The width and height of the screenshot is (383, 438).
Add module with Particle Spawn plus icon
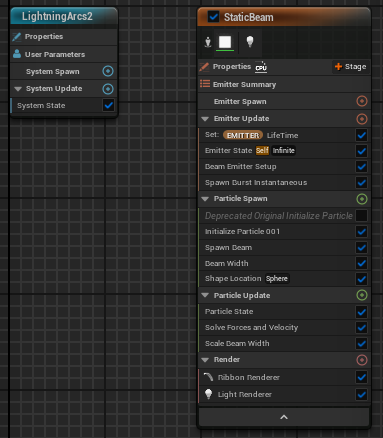(x=362, y=199)
